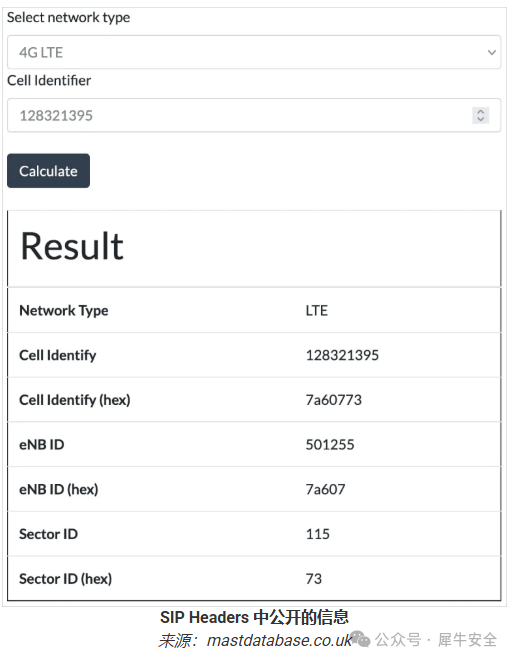Screen dimensions: 514x661
Task: Click the Cell Identify (hex) row label
Action: pyautogui.click(x=75, y=400)
